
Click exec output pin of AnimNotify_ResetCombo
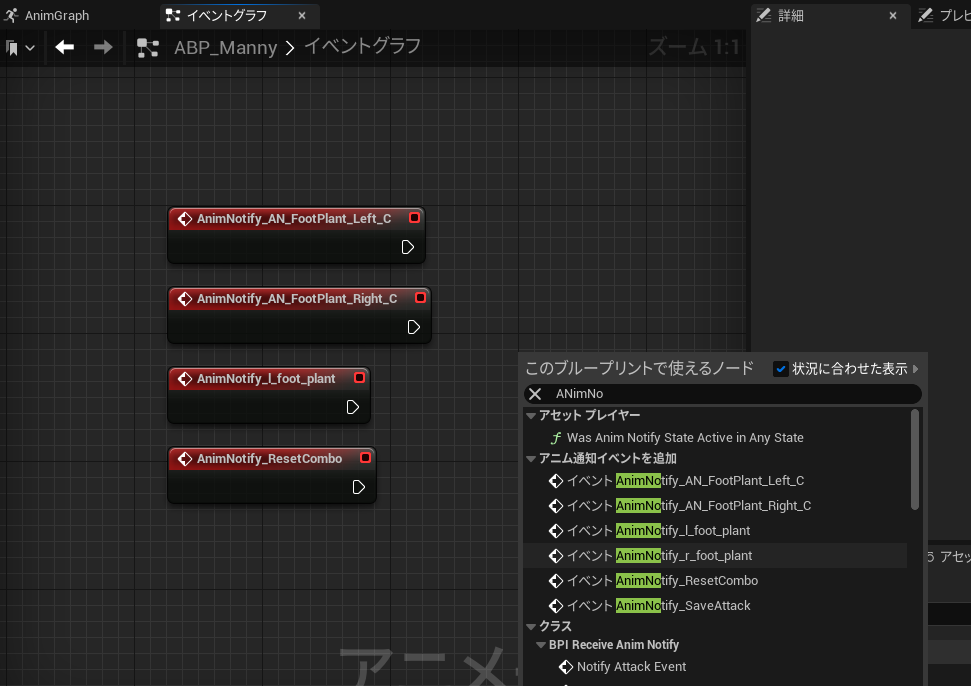(x=359, y=487)
